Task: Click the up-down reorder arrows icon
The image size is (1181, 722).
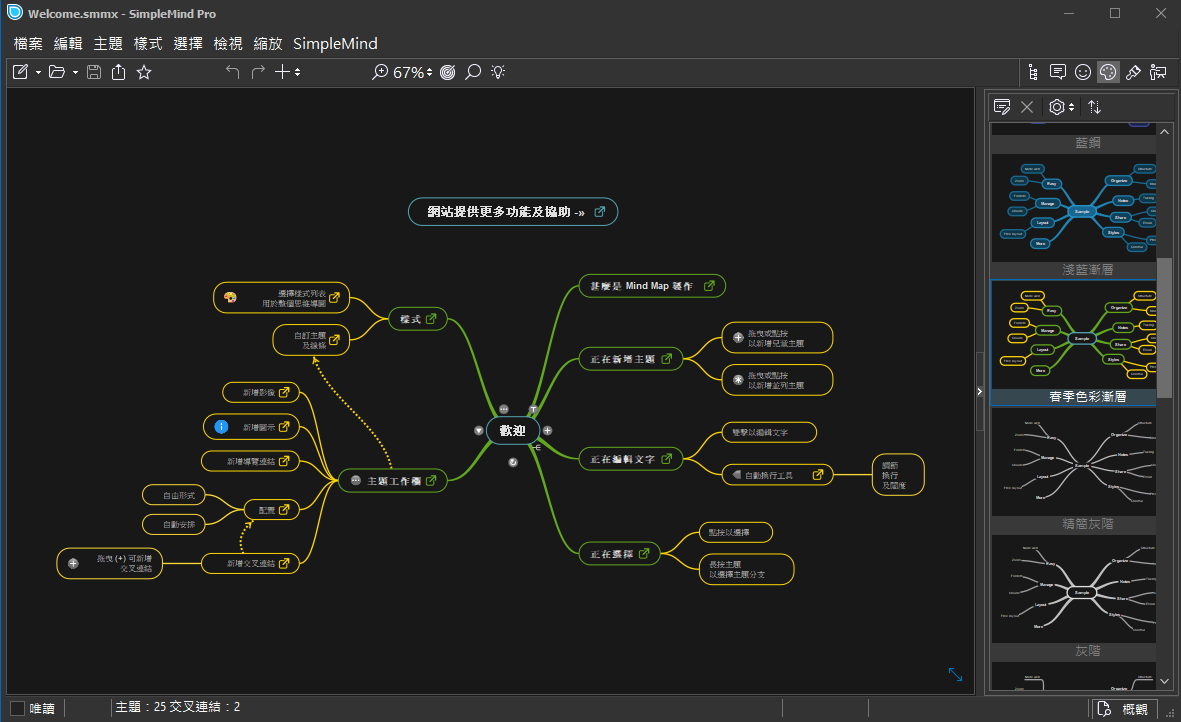Action: click(x=1094, y=107)
